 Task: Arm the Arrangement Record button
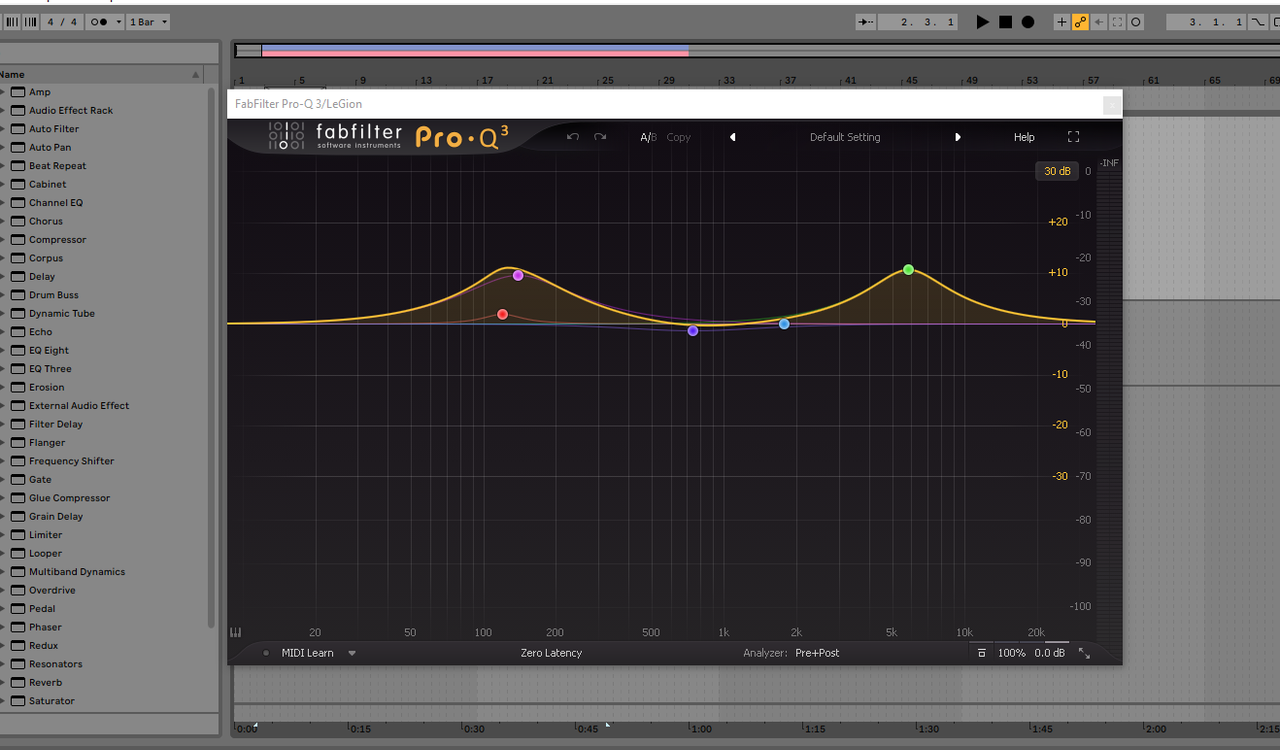click(x=1028, y=22)
